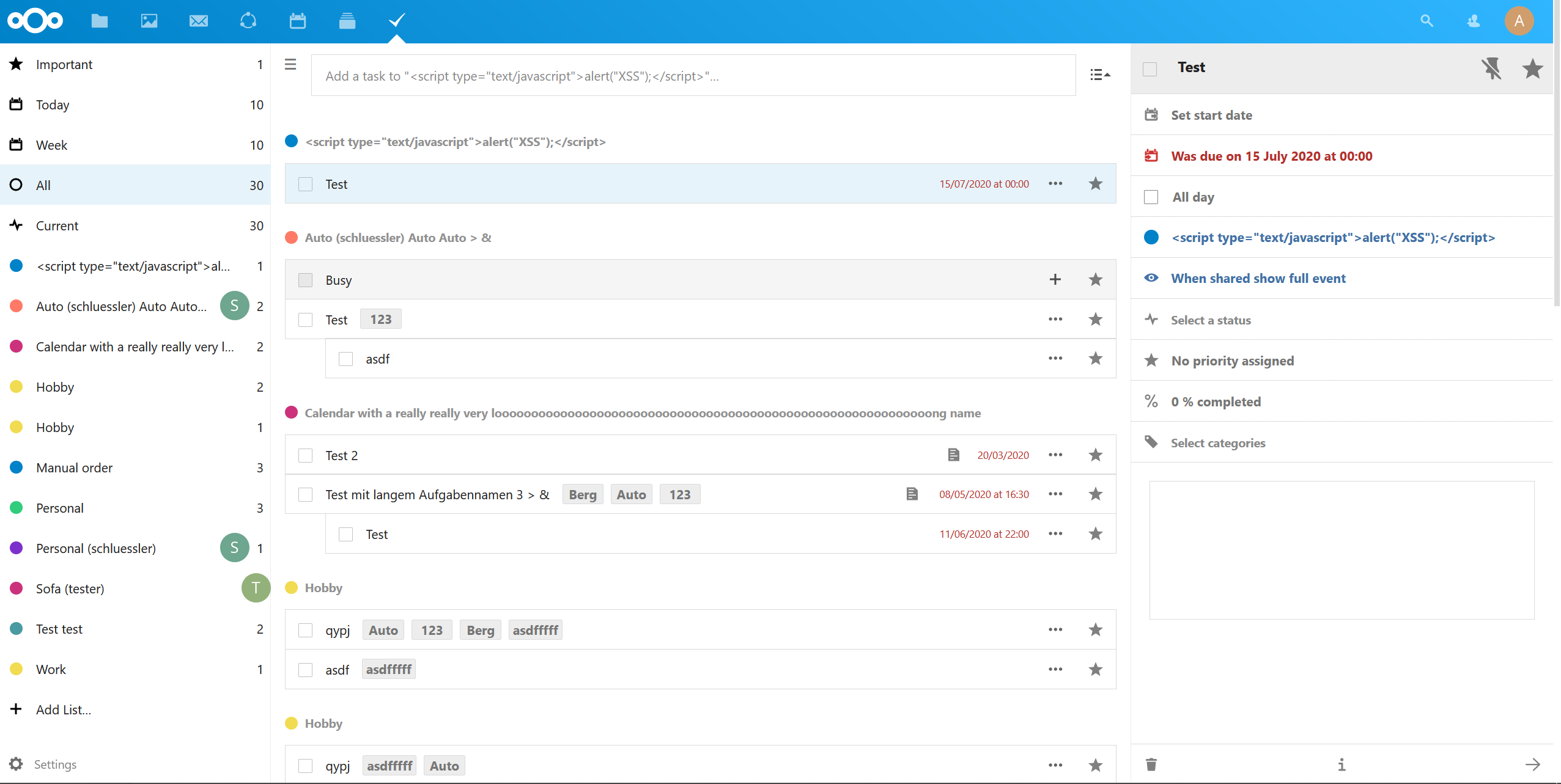Select the Today collection in sidebar

(x=53, y=105)
